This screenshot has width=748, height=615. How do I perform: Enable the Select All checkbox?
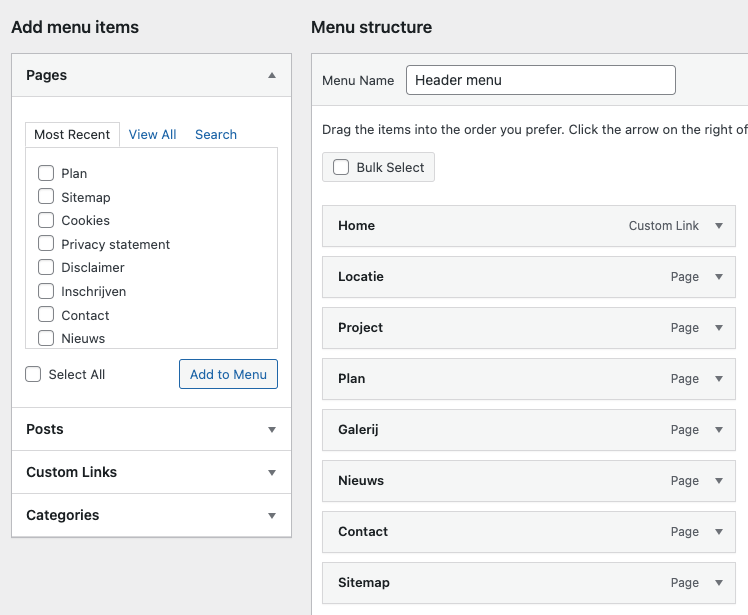pos(34,374)
